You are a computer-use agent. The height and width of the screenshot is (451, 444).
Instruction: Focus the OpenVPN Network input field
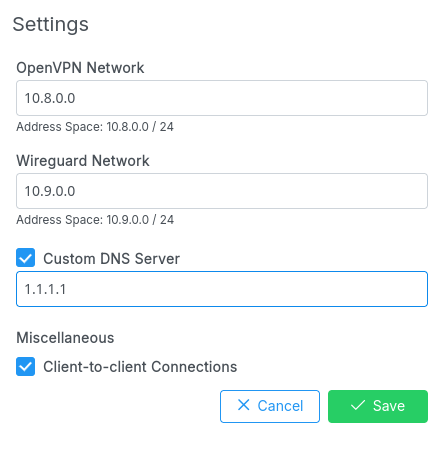(x=222, y=98)
